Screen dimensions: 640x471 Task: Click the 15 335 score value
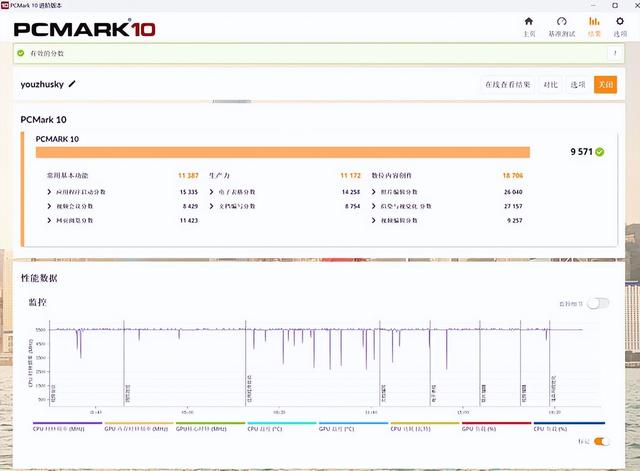point(189,192)
